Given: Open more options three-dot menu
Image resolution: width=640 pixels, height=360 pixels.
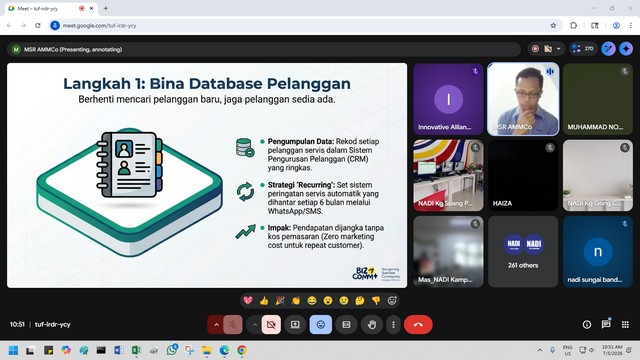Looking at the screenshot, I should (393, 324).
